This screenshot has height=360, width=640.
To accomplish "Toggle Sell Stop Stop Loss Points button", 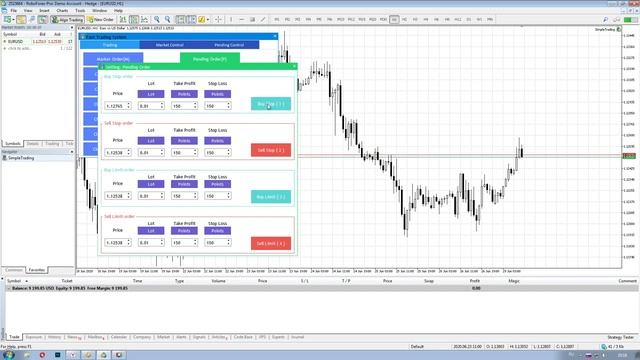I will (x=218, y=140).
